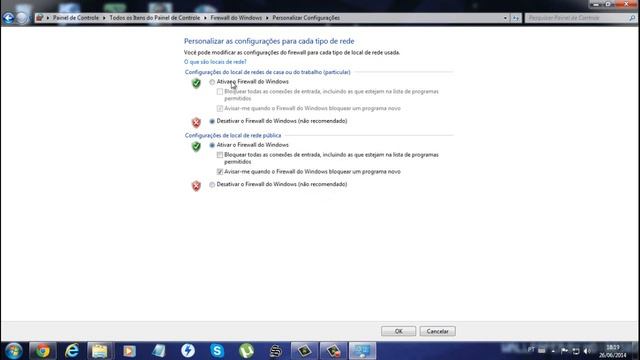Screen dimensions: 640x360
Task: Click the green shield beside public Ativar option
Action: (x=196, y=147)
